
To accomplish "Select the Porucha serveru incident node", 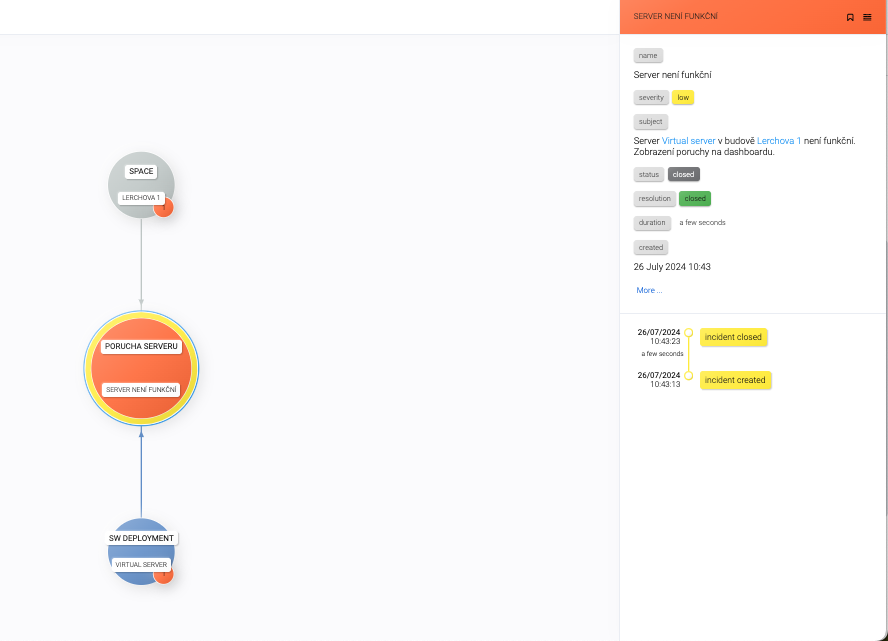I will (141, 367).
